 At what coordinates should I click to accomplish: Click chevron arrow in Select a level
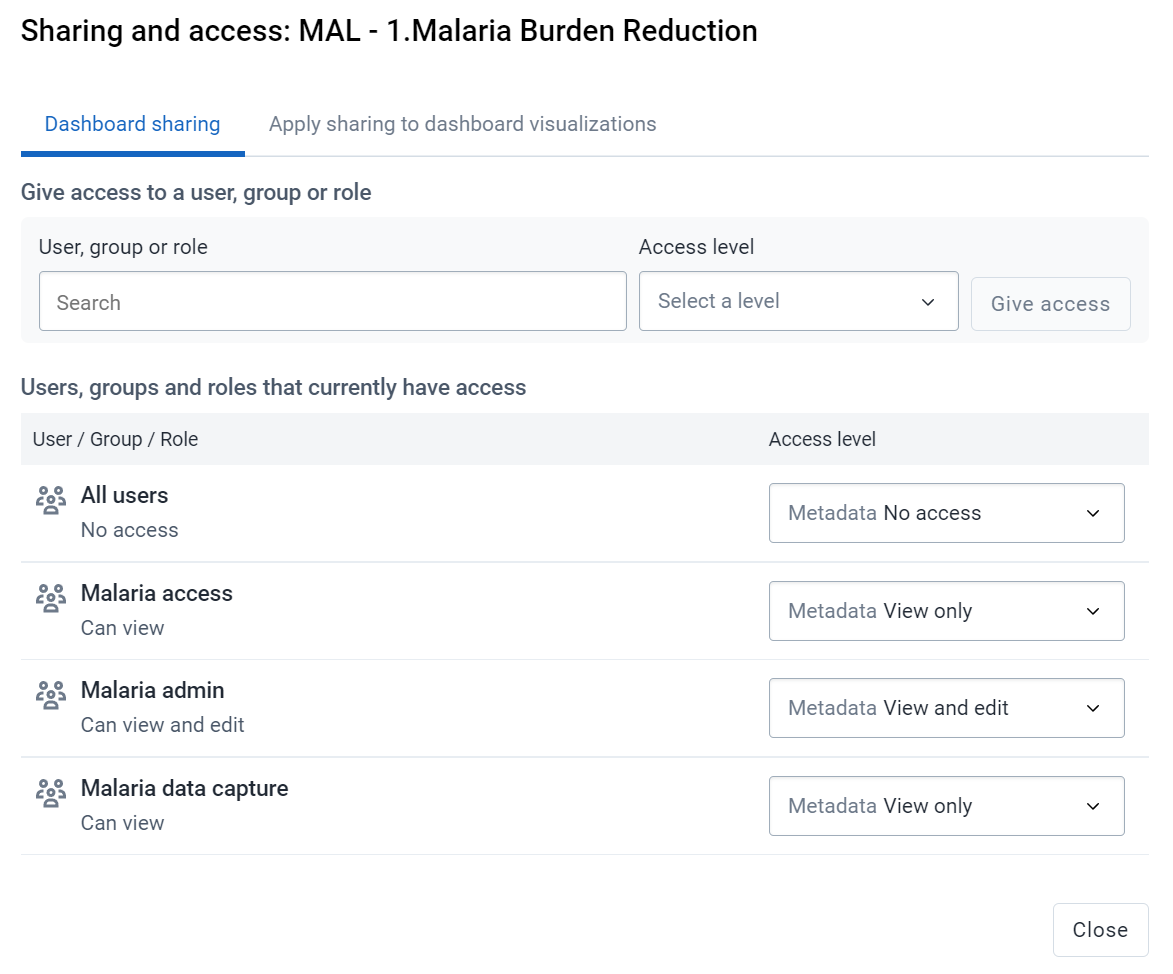(x=928, y=302)
